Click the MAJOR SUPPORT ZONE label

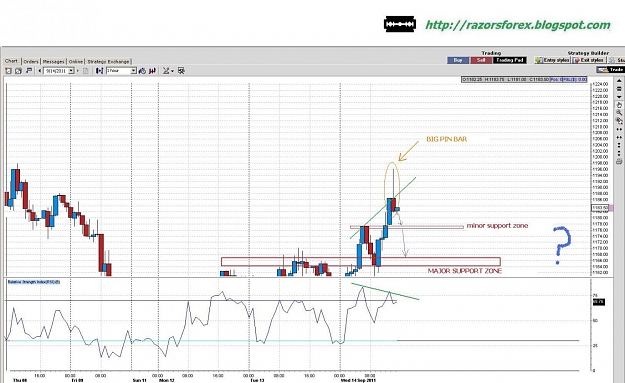click(x=465, y=271)
